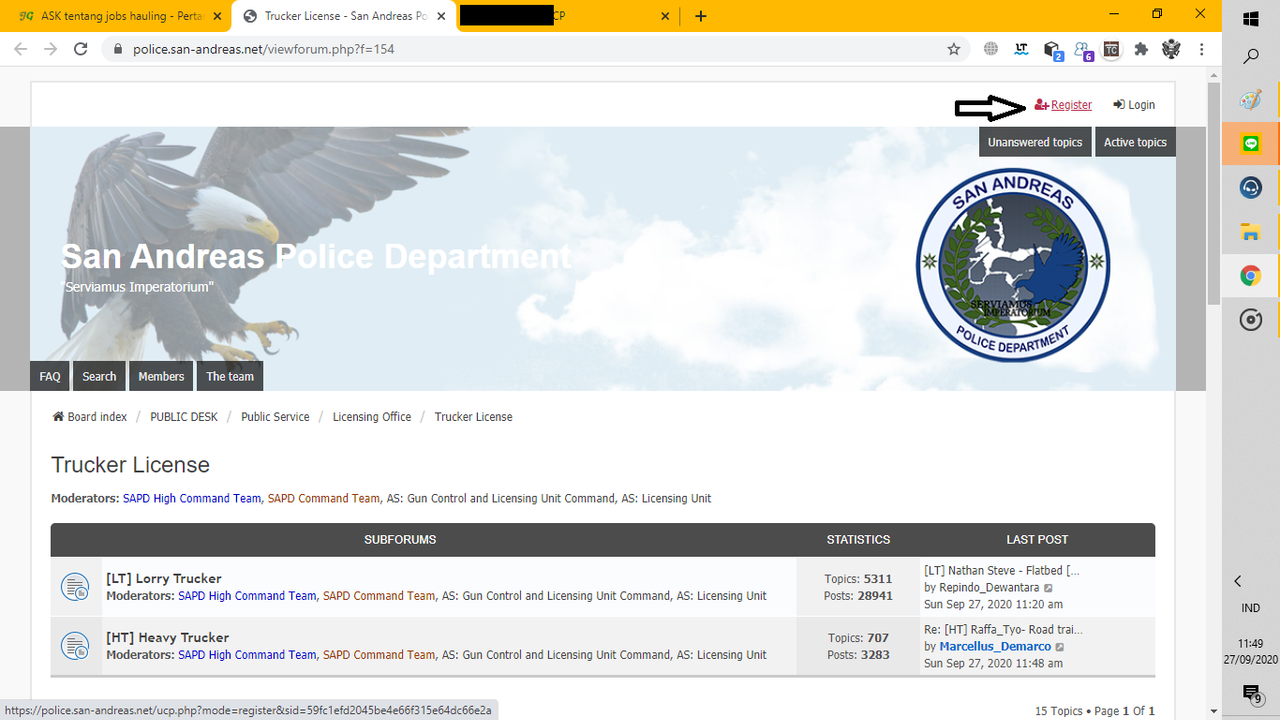The width and height of the screenshot is (1280, 720).
Task: Open PUBLIC DESK in the breadcrumbs
Action: 184,417
